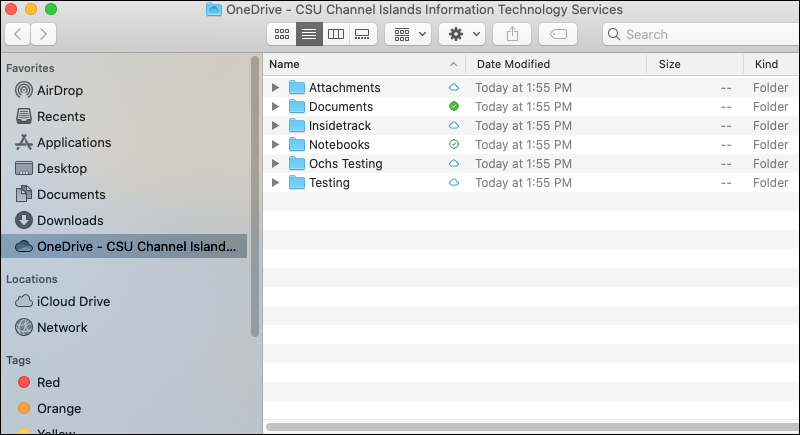
Task: Click the horizontal scrollbar below the file list
Action: tap(533, 426)
